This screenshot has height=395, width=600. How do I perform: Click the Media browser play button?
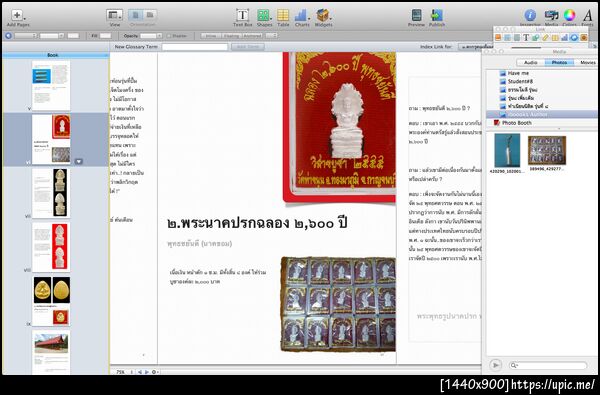coord(496,365)
